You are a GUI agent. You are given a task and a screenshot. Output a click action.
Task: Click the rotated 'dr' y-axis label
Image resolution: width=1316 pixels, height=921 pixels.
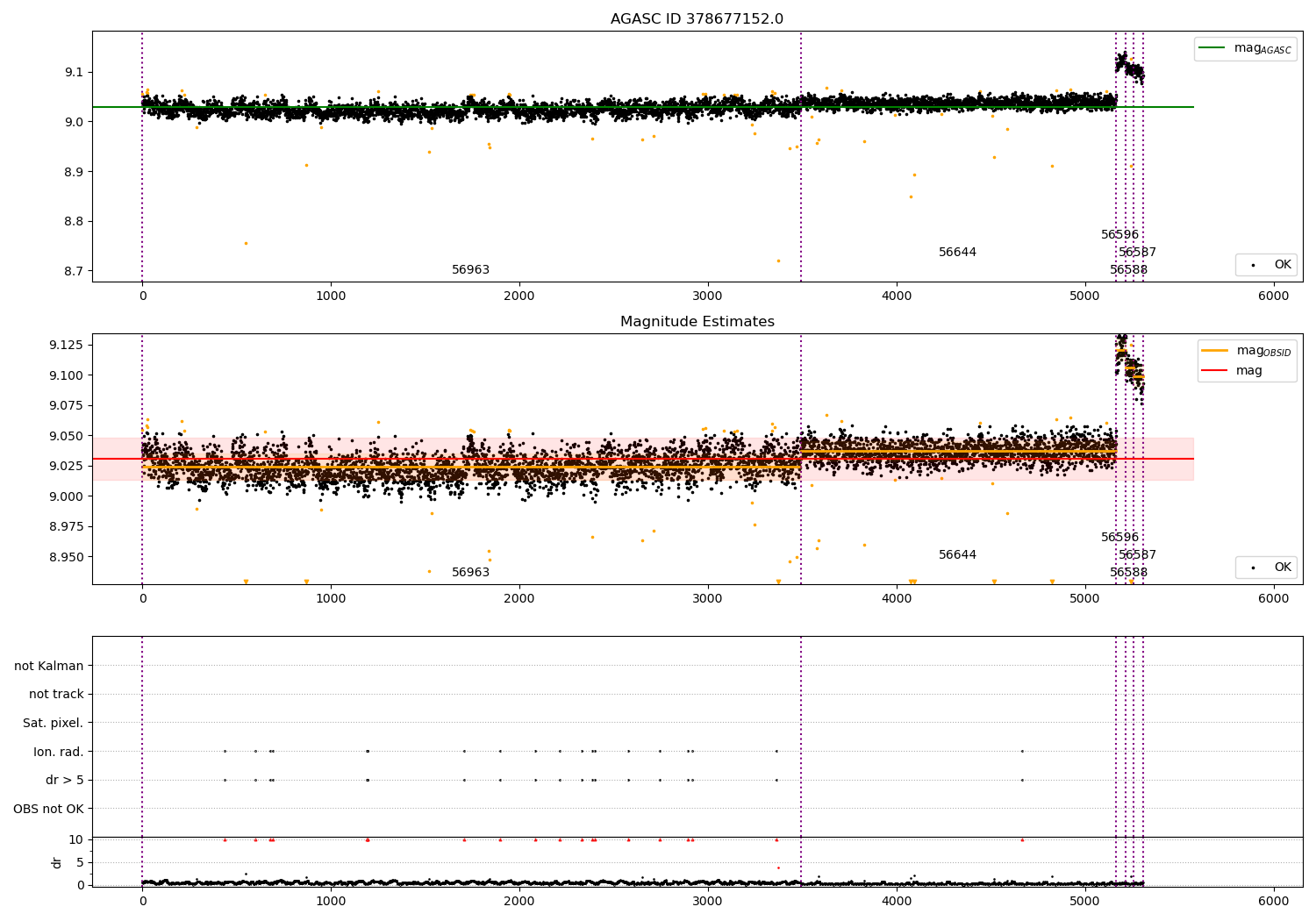tap(57, 862)
